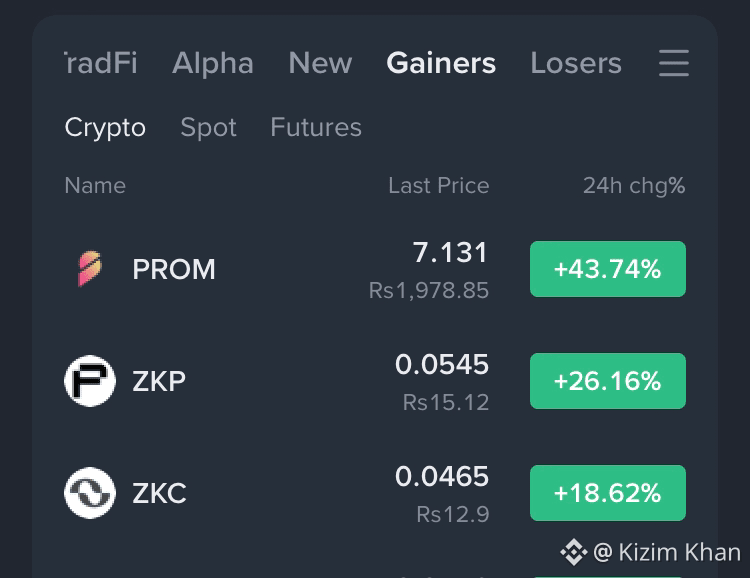Screen dimensions: 750x578
Task: Select the TradFi tab
Action: [101, 63]
